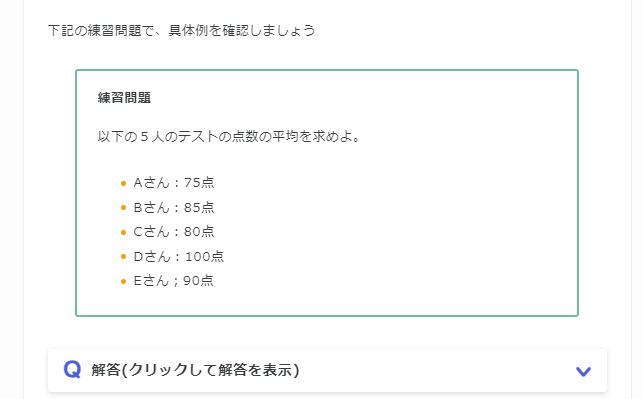Image resolution: width=643 pixels, height=399 pixels.
Task: Click the orange bullet beside Cさん
Action: pyautogui.click(x=123, y=233)
